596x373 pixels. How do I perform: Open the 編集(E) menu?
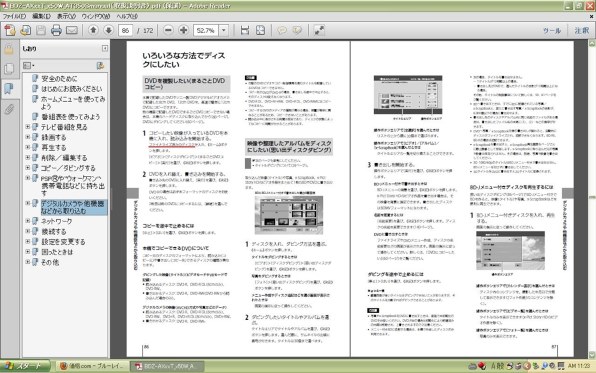41,16
